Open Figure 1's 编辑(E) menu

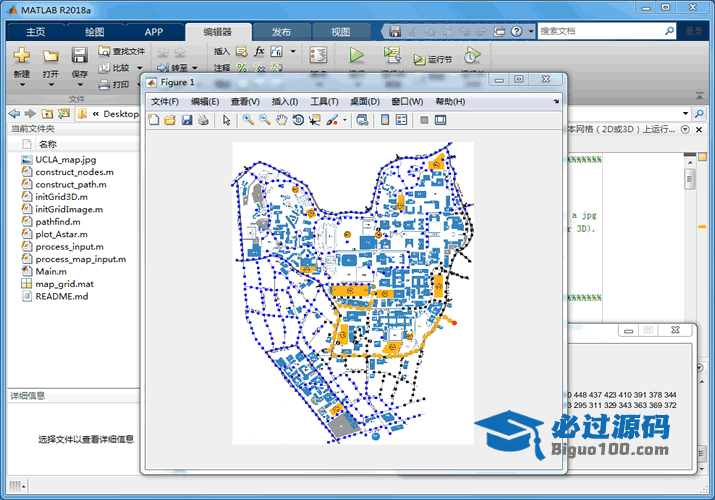pyautogui.click(x=205, y=102)
